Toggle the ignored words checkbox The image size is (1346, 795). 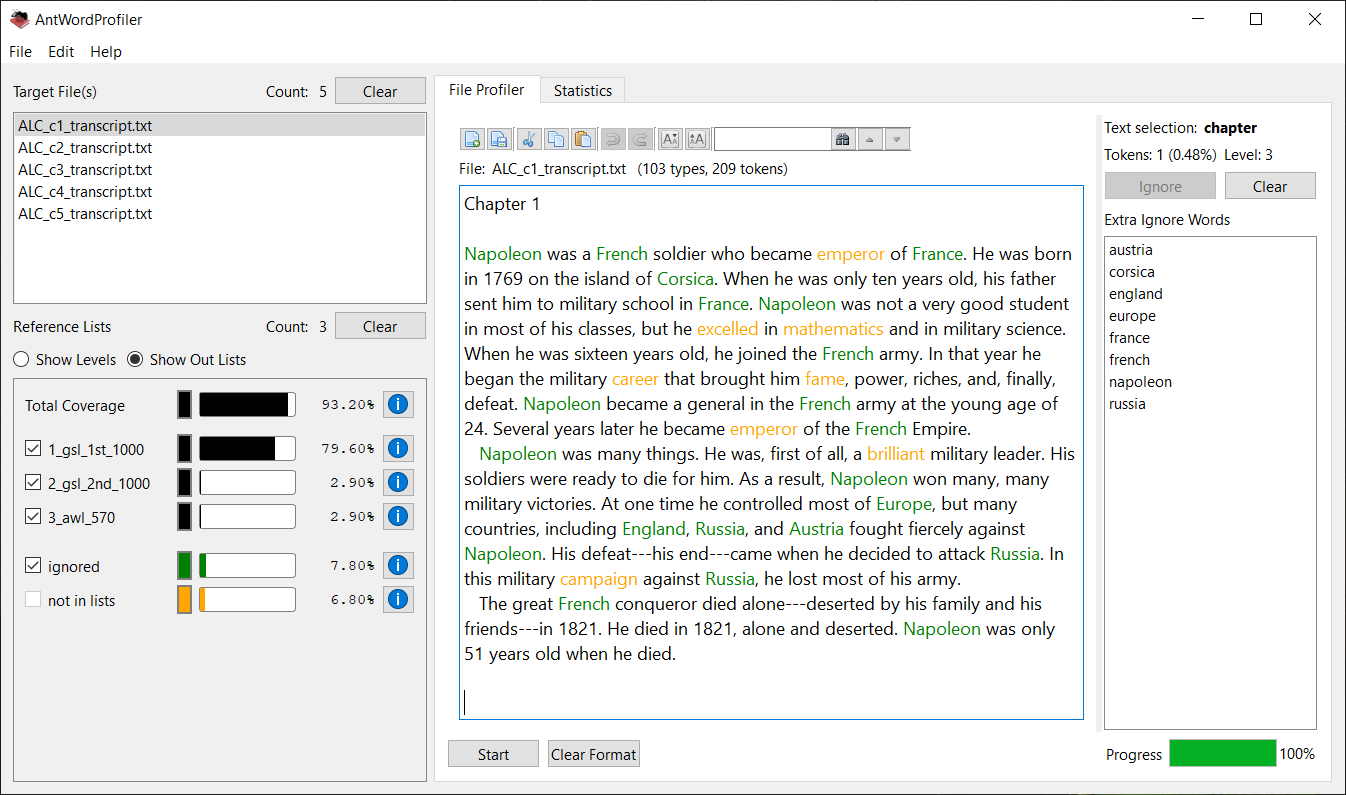[33, 566]
